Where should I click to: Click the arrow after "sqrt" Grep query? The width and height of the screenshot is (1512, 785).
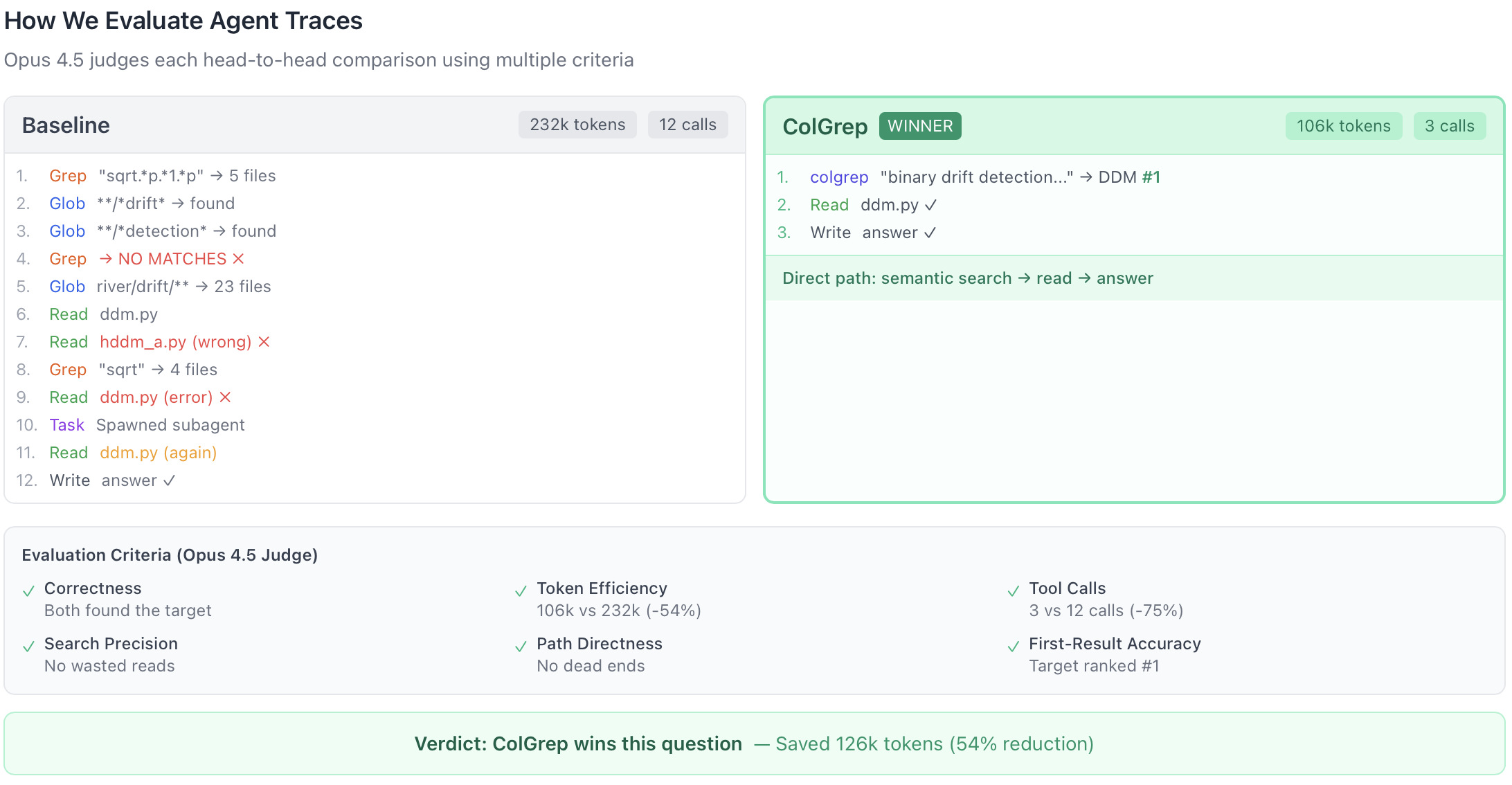coord(158,370)
